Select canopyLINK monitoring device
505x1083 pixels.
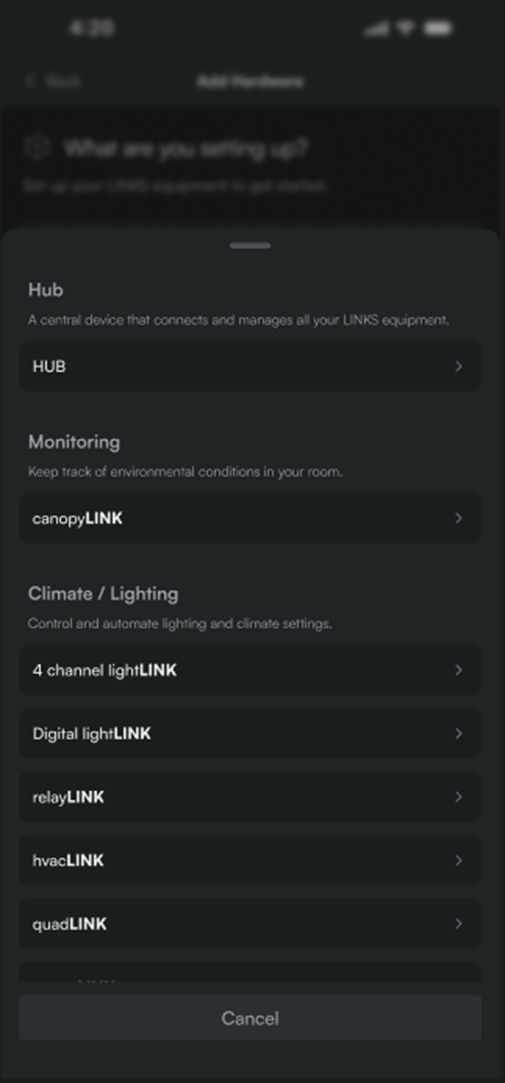point(250,519)
